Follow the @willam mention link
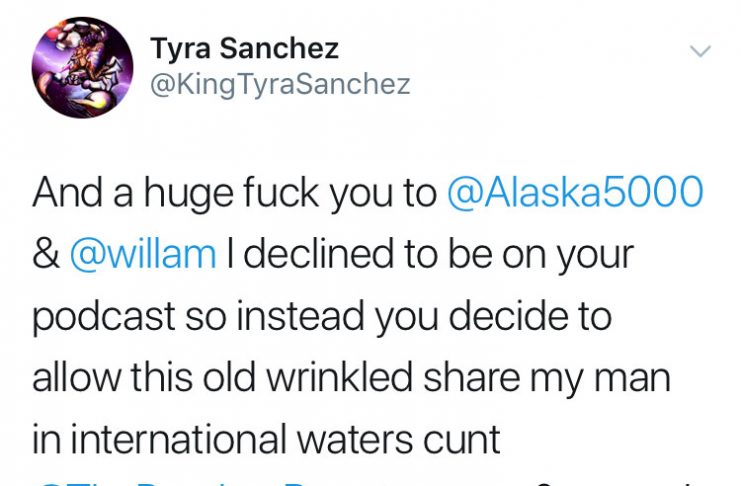This screenshot has width=741, height=486. (x=144, y=254)
